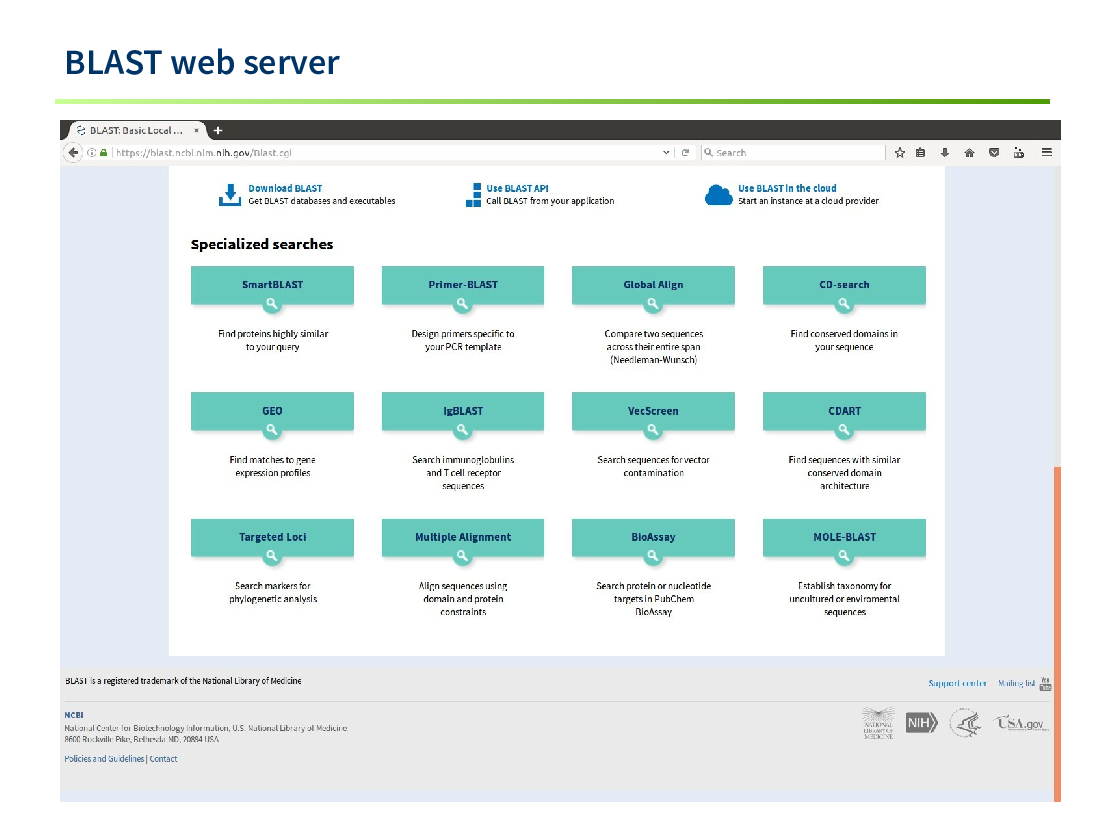Screen dimensions: 1102x827
Task: Open a new tab with the plus button
Action: click(218, 131)
